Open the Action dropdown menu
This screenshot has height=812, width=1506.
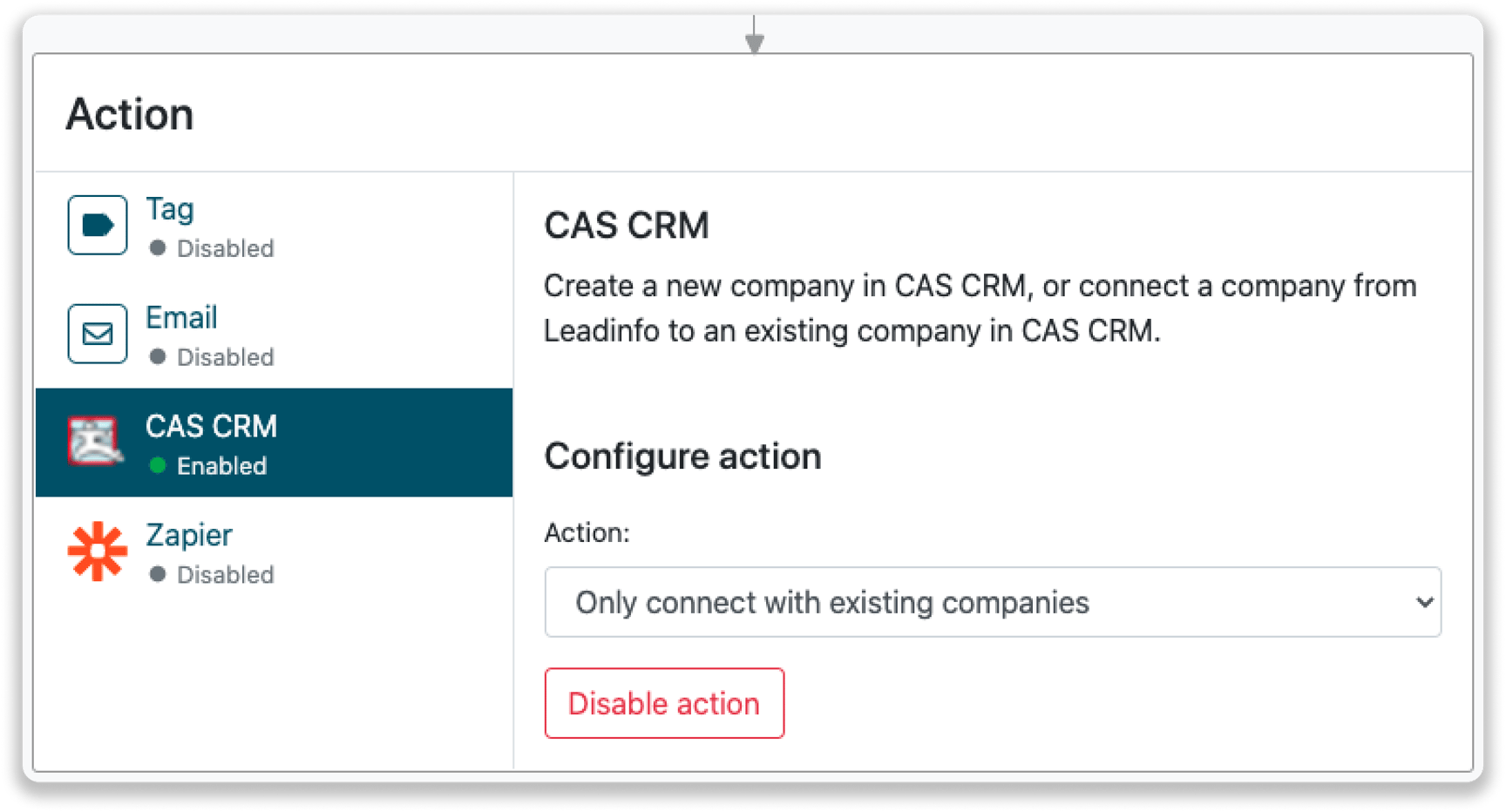992,602
